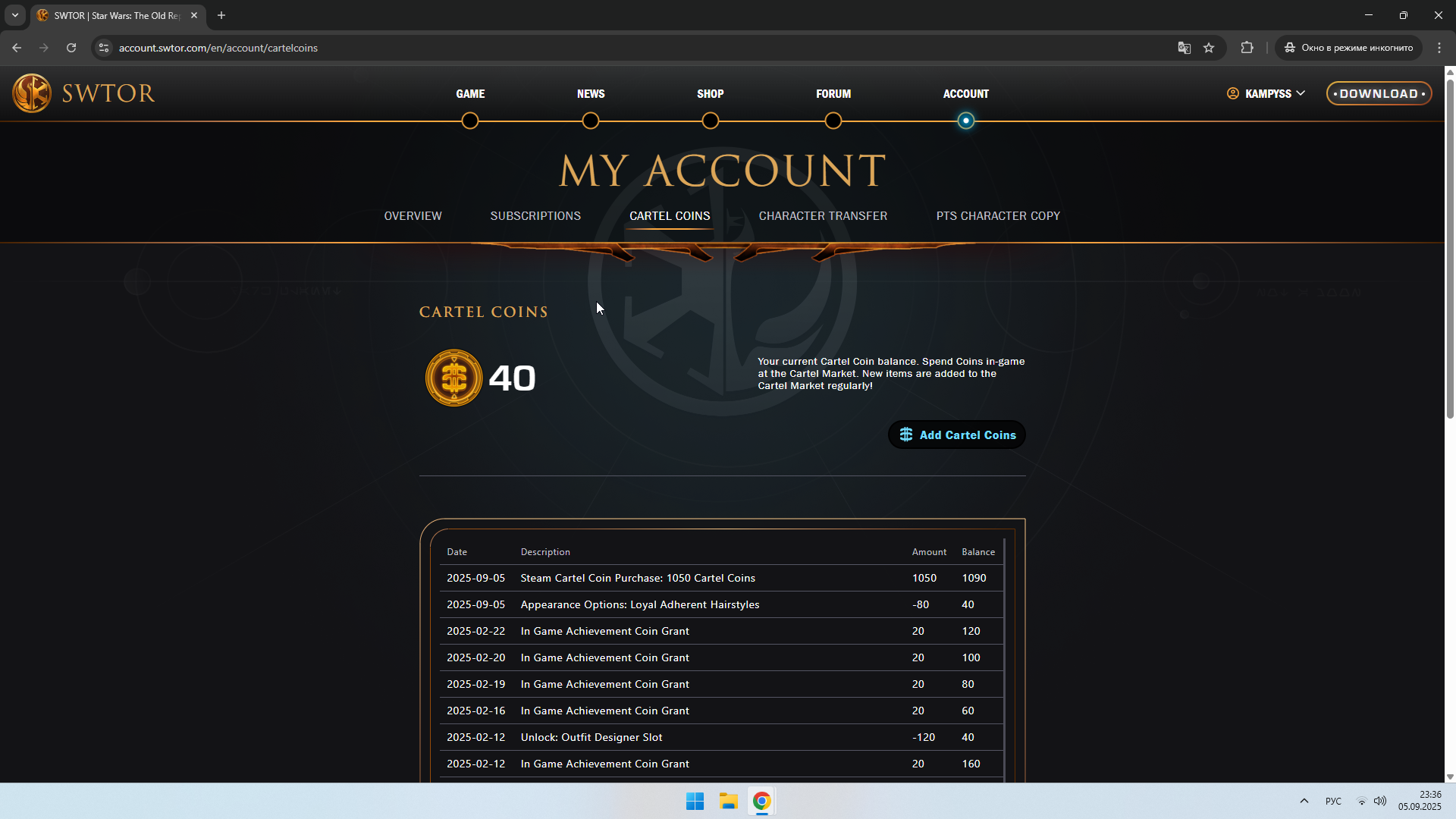Click the FORUM nav circle node
The image size is (1456, 819).
[833, 121]
